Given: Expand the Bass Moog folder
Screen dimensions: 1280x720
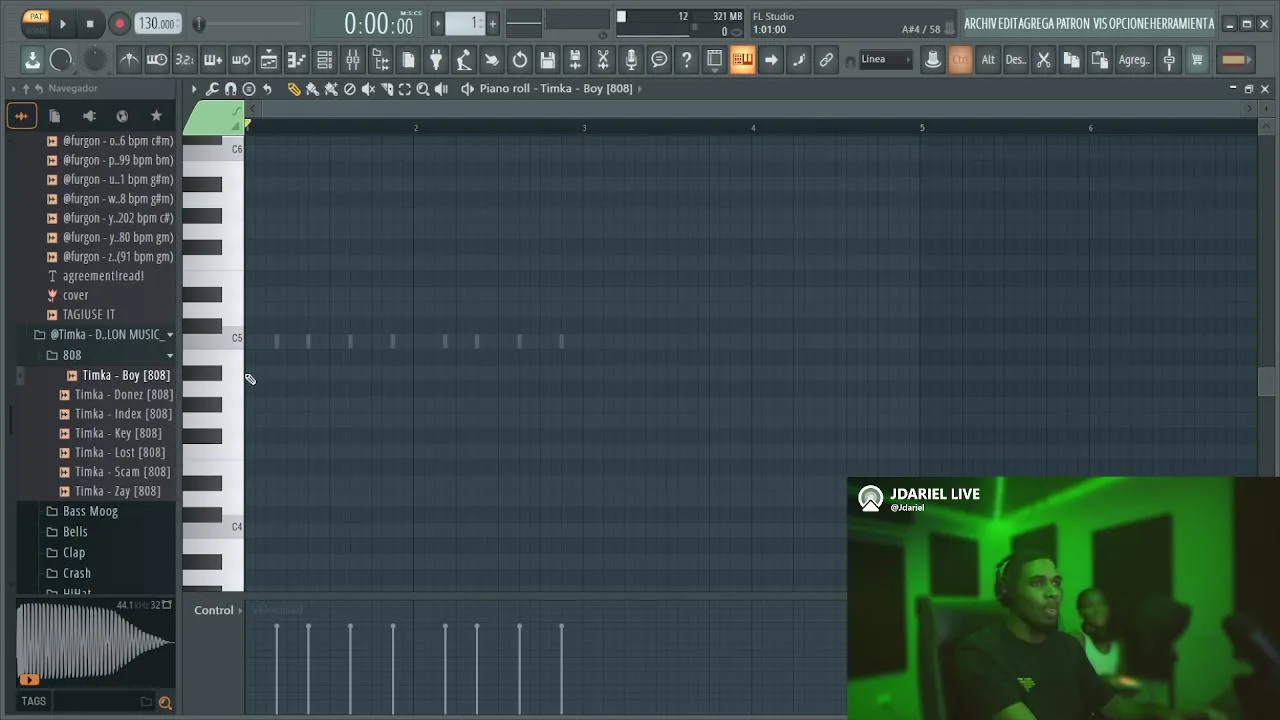Looking at the screenshot, I should click(90, 511).
